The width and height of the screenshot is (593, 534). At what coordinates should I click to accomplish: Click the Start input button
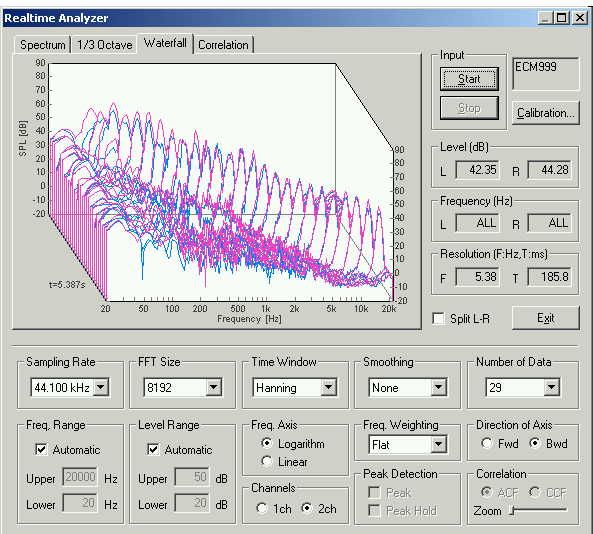[x=469, y=79]
